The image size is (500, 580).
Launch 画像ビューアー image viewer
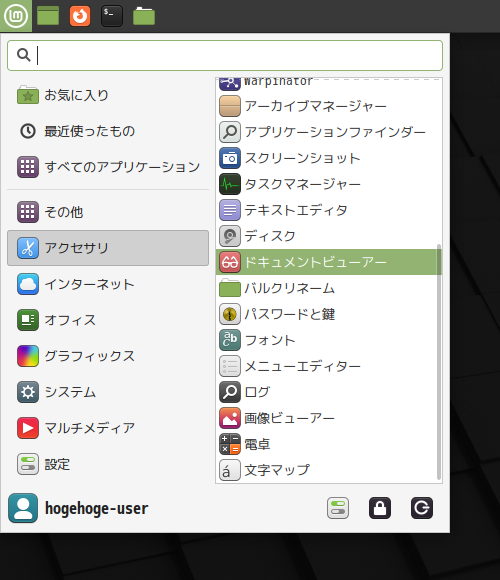click(x=328, y=418)
